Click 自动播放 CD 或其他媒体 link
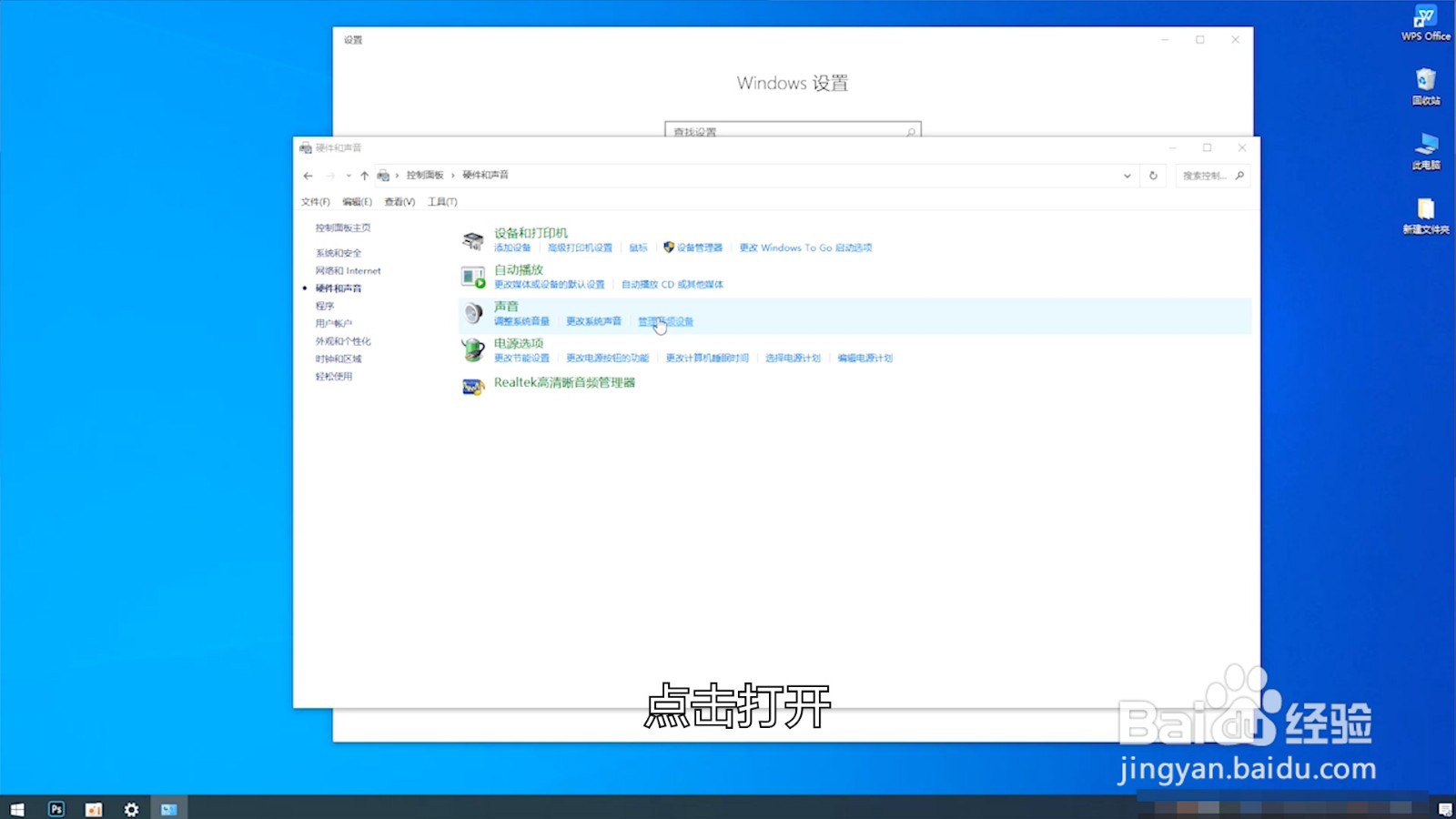Screen dimensions: 1456x819 click(672, 285)
